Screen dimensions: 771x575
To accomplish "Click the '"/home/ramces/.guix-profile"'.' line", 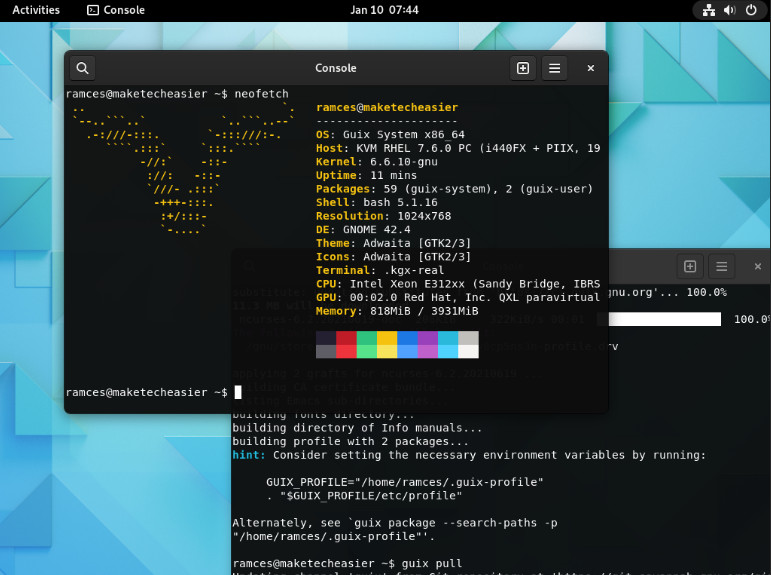I will 334,536.
